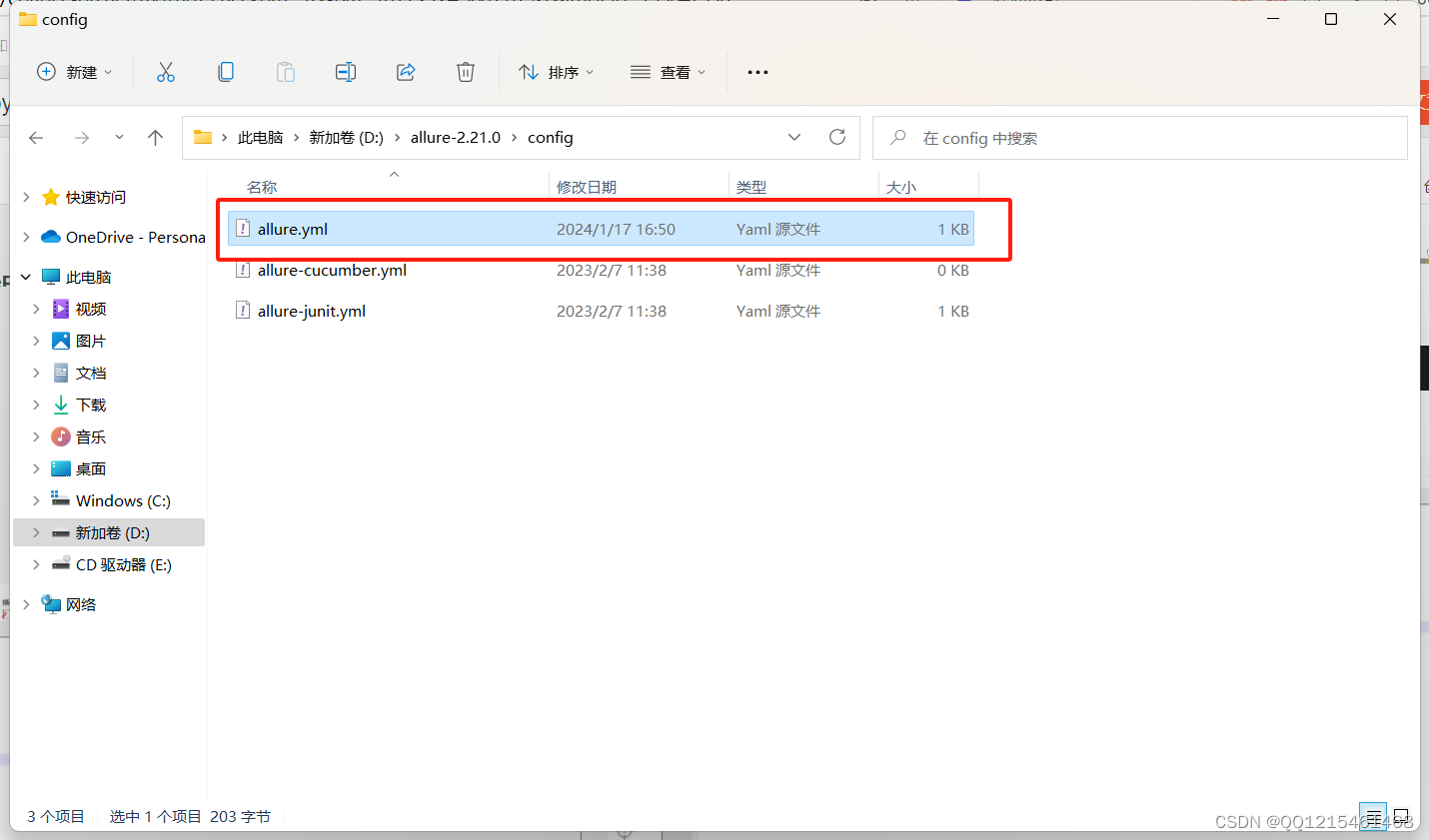1429x840 pixels.
Task: Select the allure-junit.yml file name
Action: pyautogui.click(x=312, y=311)
